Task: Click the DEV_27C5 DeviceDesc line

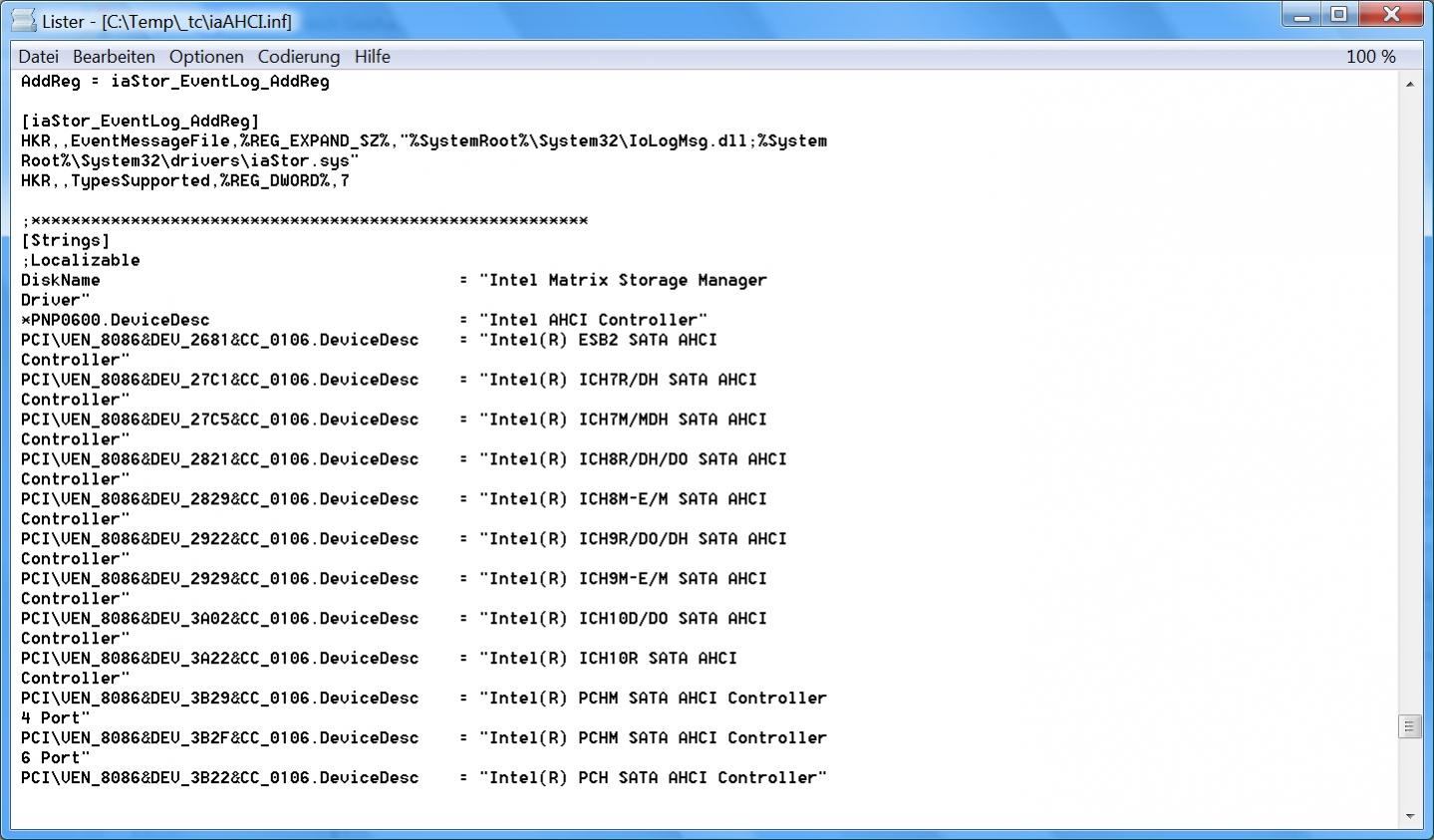Action: coord(395,420)
